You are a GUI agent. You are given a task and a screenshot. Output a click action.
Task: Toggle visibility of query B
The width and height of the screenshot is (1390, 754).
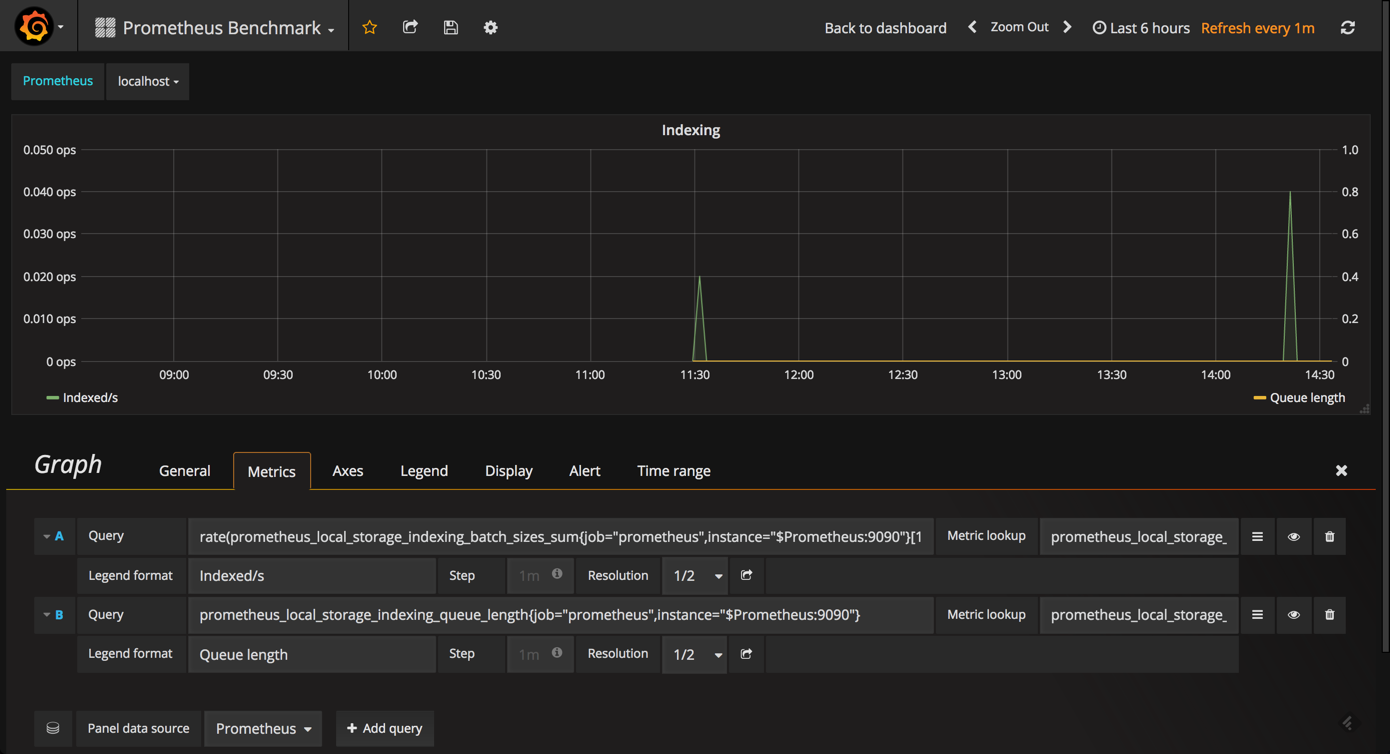[x=1294, y=615]
